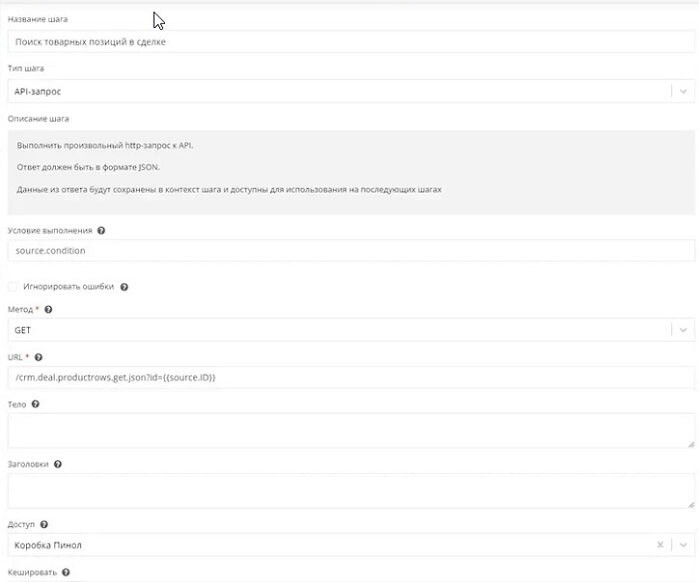Clear the Коробка Пинол selection with X
This screenshot has width=699, height=582.
pos(660,545)
